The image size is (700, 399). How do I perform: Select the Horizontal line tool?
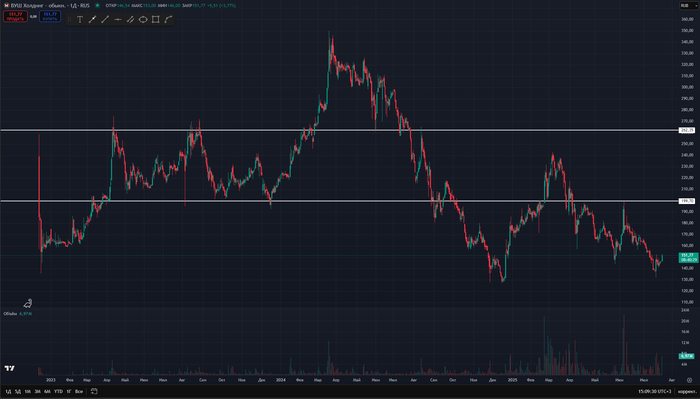click(118, 20)
